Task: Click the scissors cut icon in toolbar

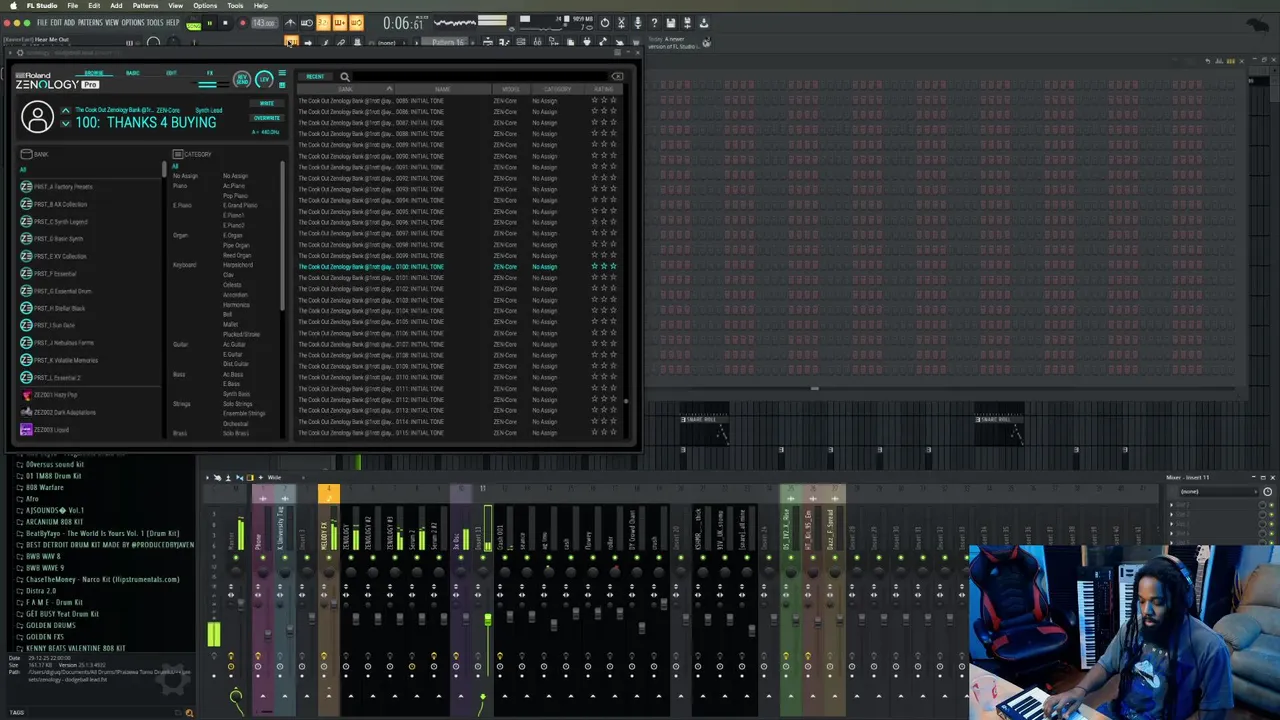Action: click(x=621, y=22)
